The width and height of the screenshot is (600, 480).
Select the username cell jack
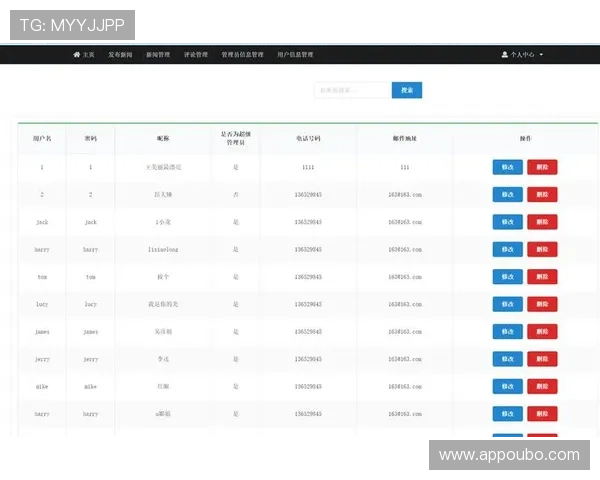[42, 222]
